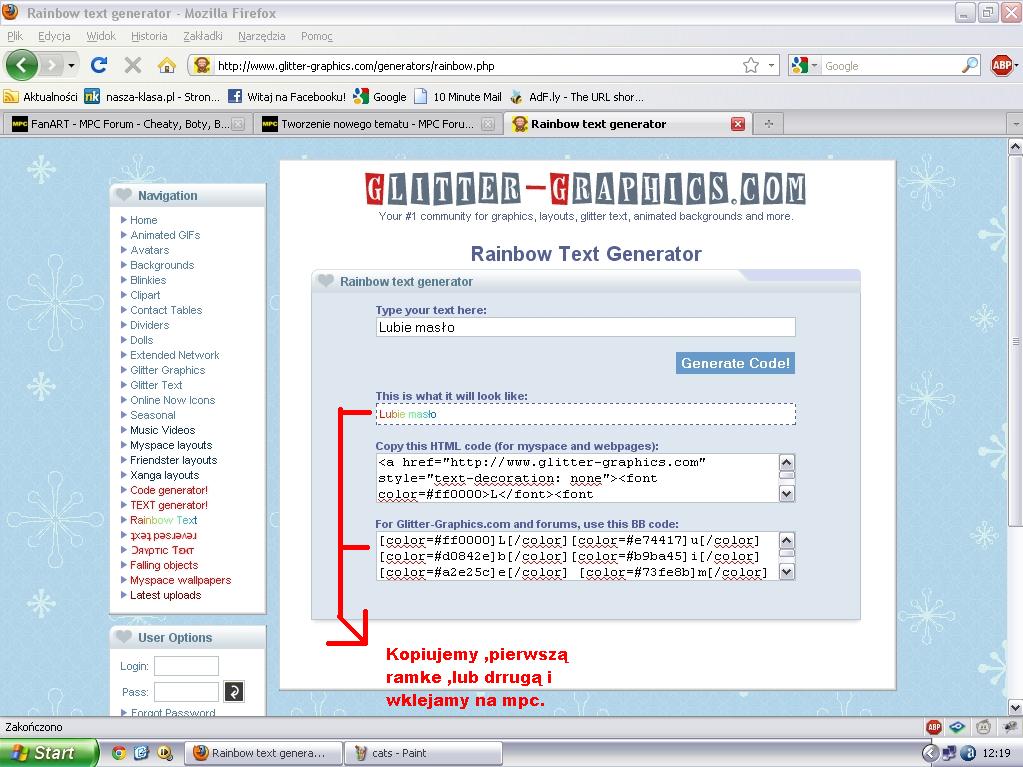The image size is (1023, 767).
Task: Open the list all tabs dropdown
Action: [x=1015, y=124]
